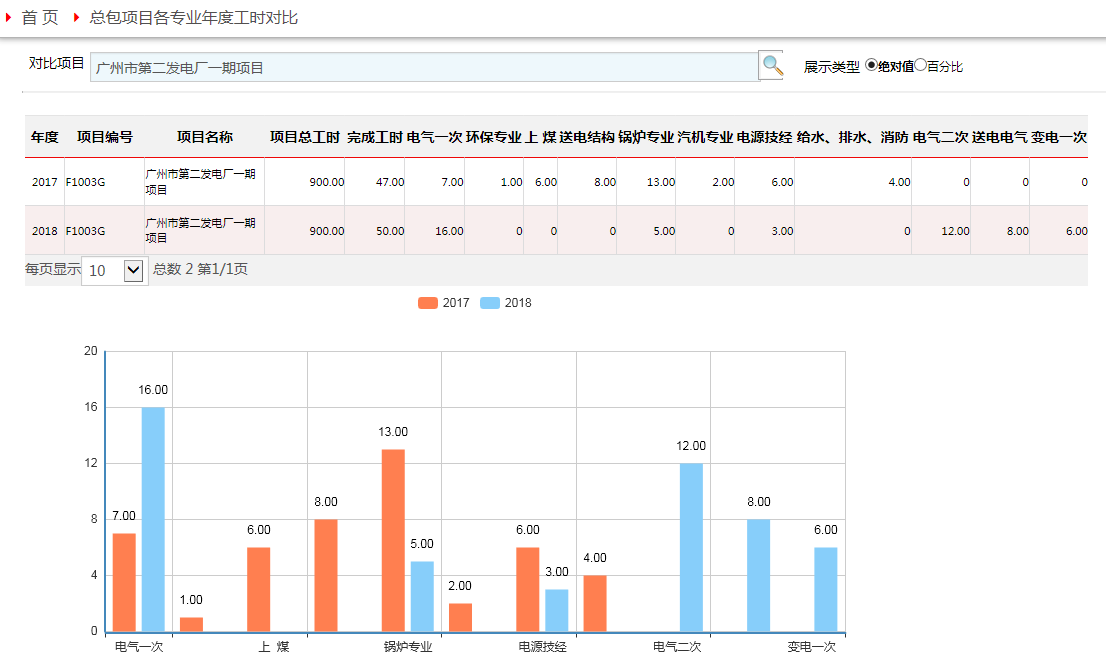Click the 13.00 orange bar for 锅炉专业
1106x672 pixels.
click(393, 540)
